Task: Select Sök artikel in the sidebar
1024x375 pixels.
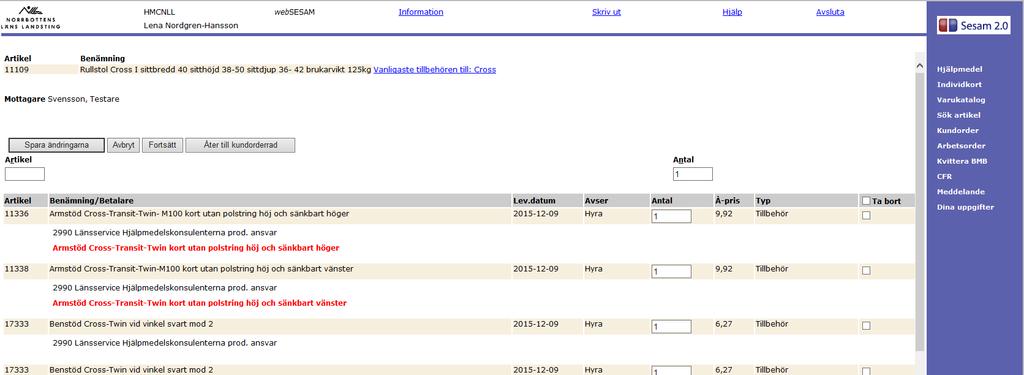Action: pyautogui.click(x=958, y=115)
